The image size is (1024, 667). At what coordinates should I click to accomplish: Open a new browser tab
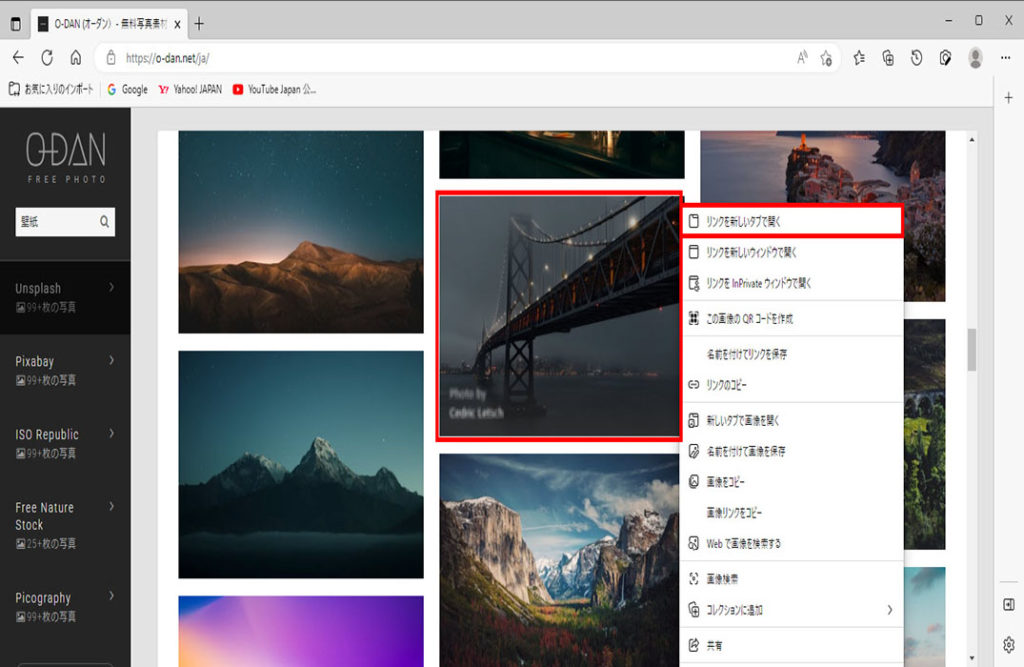[199, 23]
